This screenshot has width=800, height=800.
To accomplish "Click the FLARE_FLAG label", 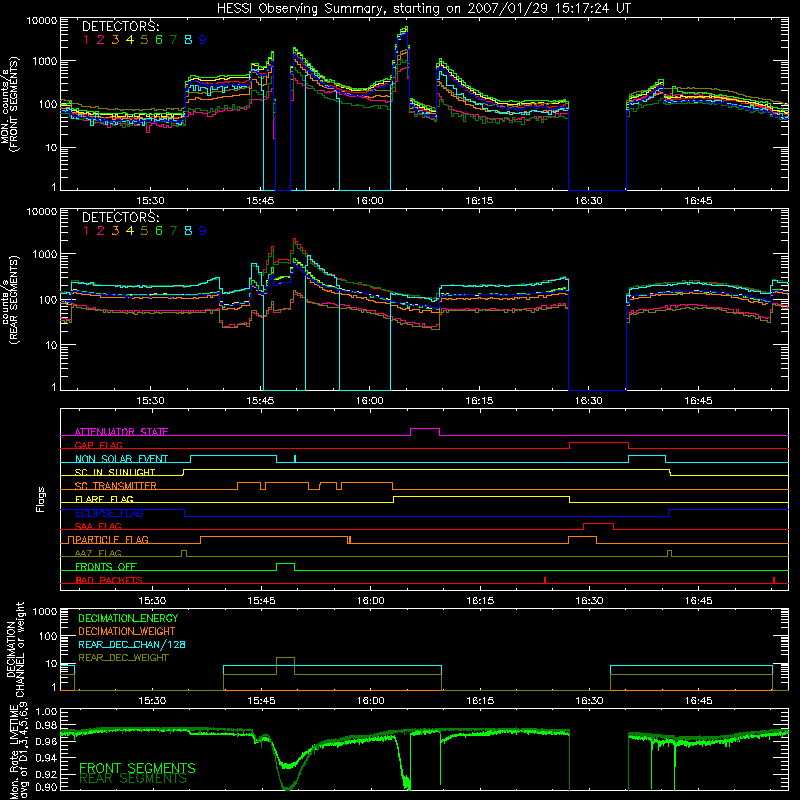I will (x=104, y=499).
